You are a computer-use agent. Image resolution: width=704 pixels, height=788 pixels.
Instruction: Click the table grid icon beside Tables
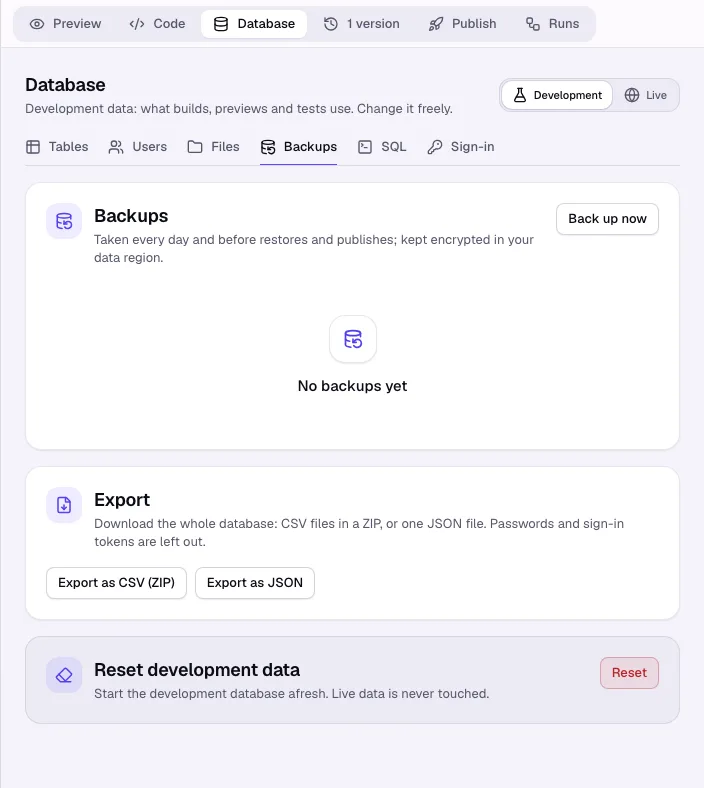33,147
